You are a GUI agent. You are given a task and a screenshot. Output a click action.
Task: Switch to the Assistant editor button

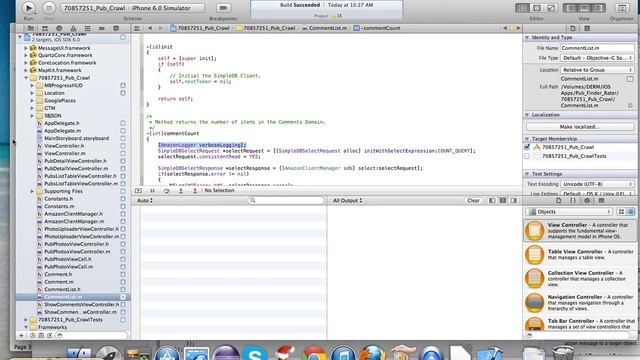[537, 8]
